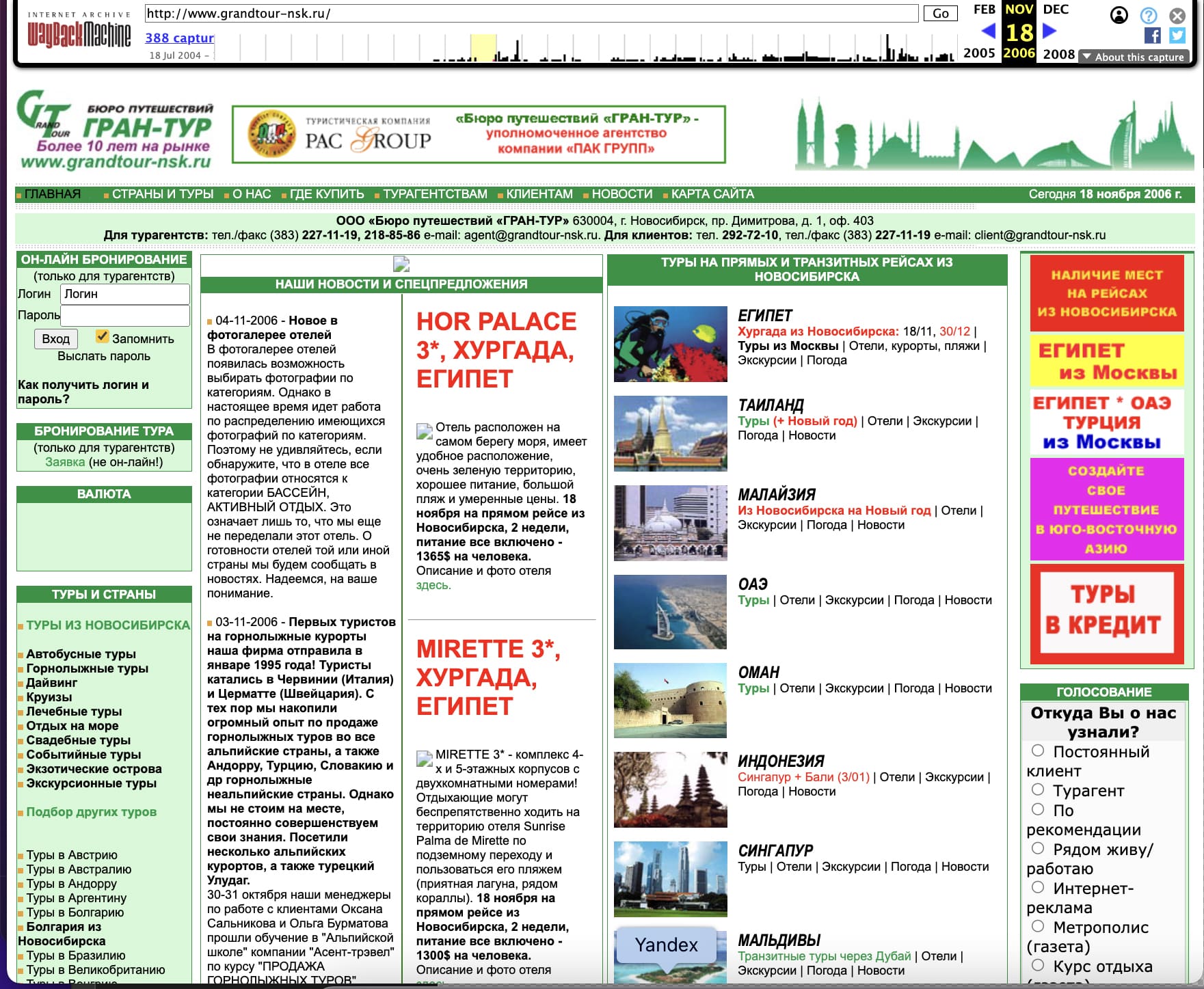Open Горнолыжные туры sidebar link

(87, 668)
